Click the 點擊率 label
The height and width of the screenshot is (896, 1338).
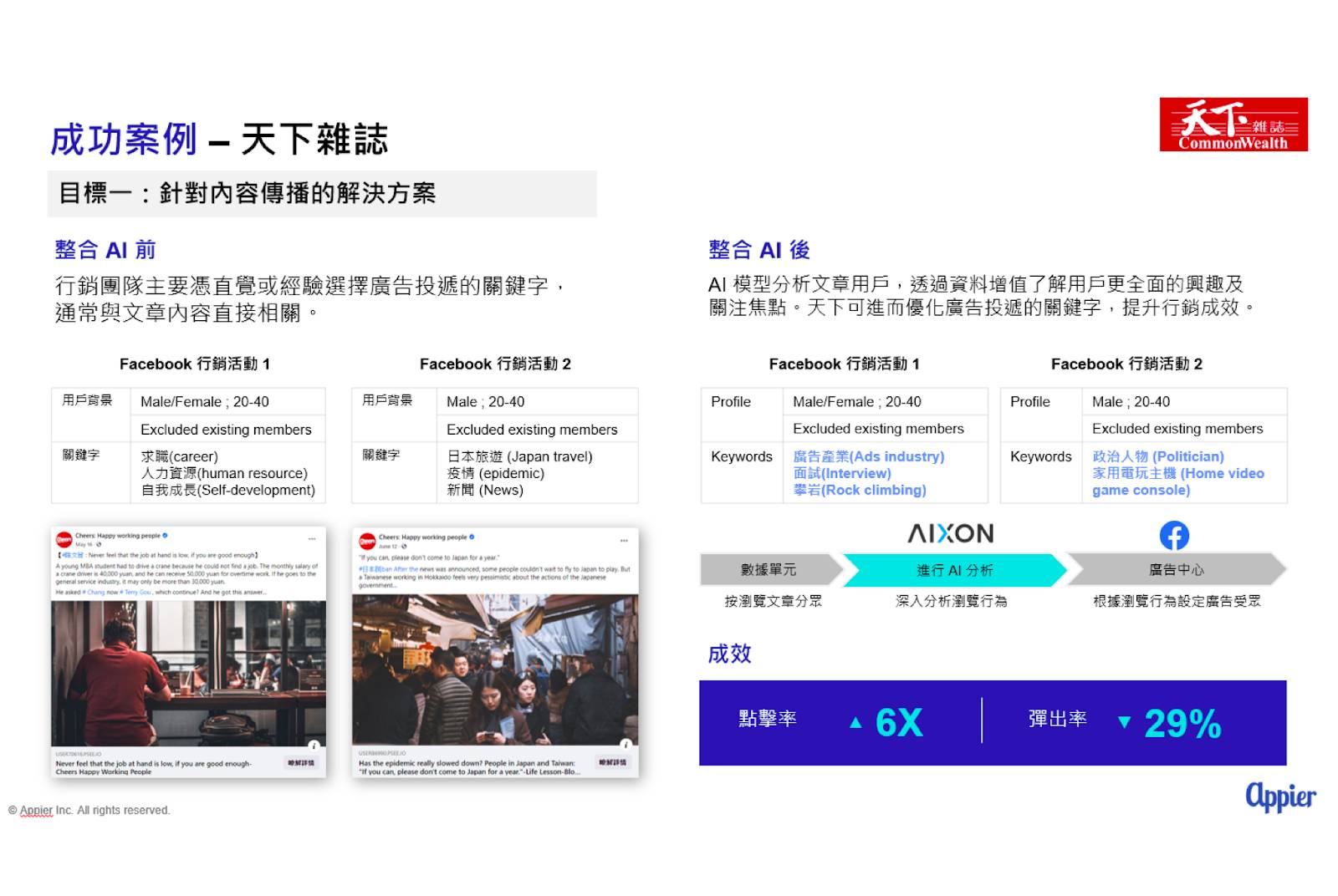coord(768,719)
